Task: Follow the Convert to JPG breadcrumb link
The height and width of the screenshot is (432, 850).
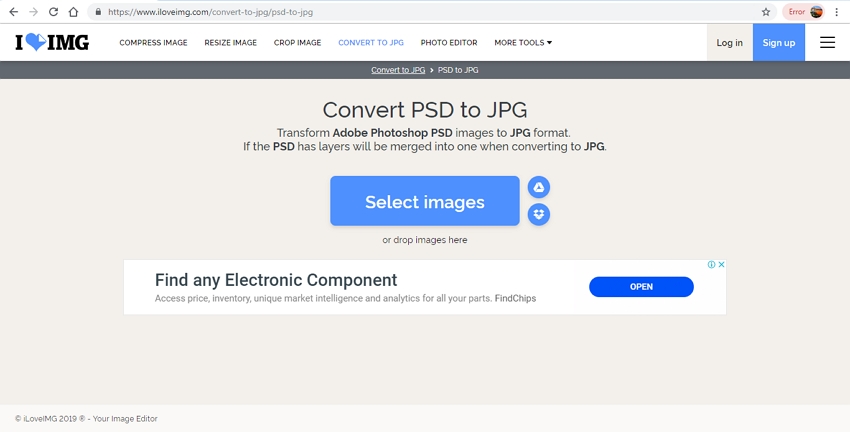Action: coord(398,70)
